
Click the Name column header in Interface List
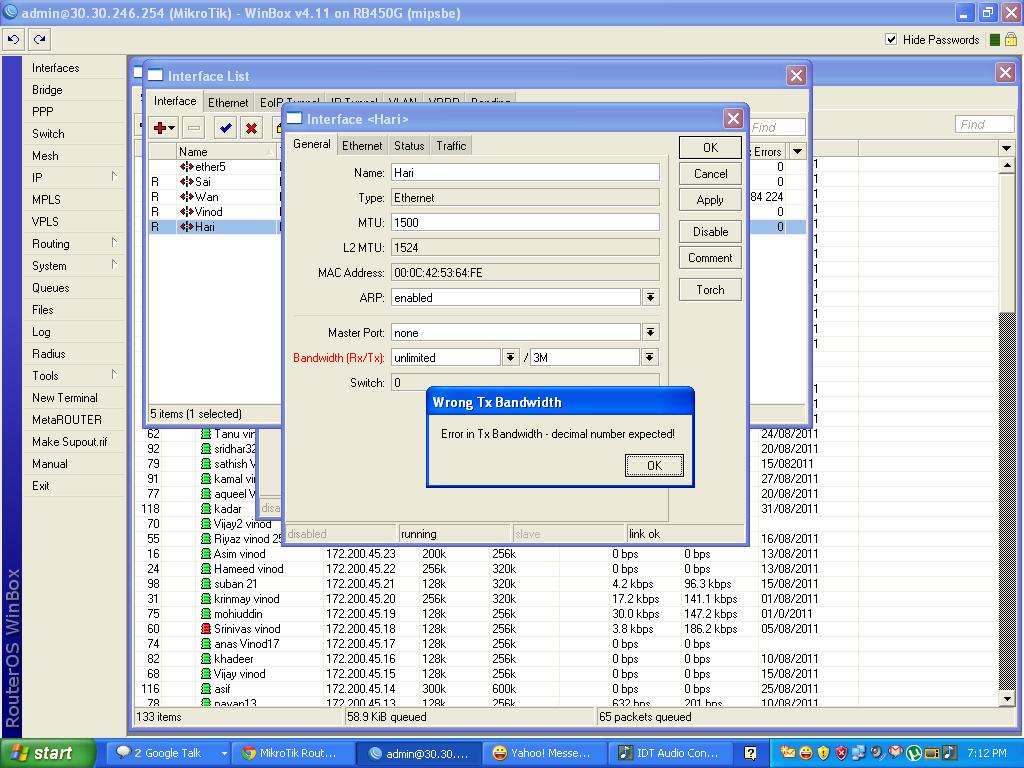tap(227, 152)
